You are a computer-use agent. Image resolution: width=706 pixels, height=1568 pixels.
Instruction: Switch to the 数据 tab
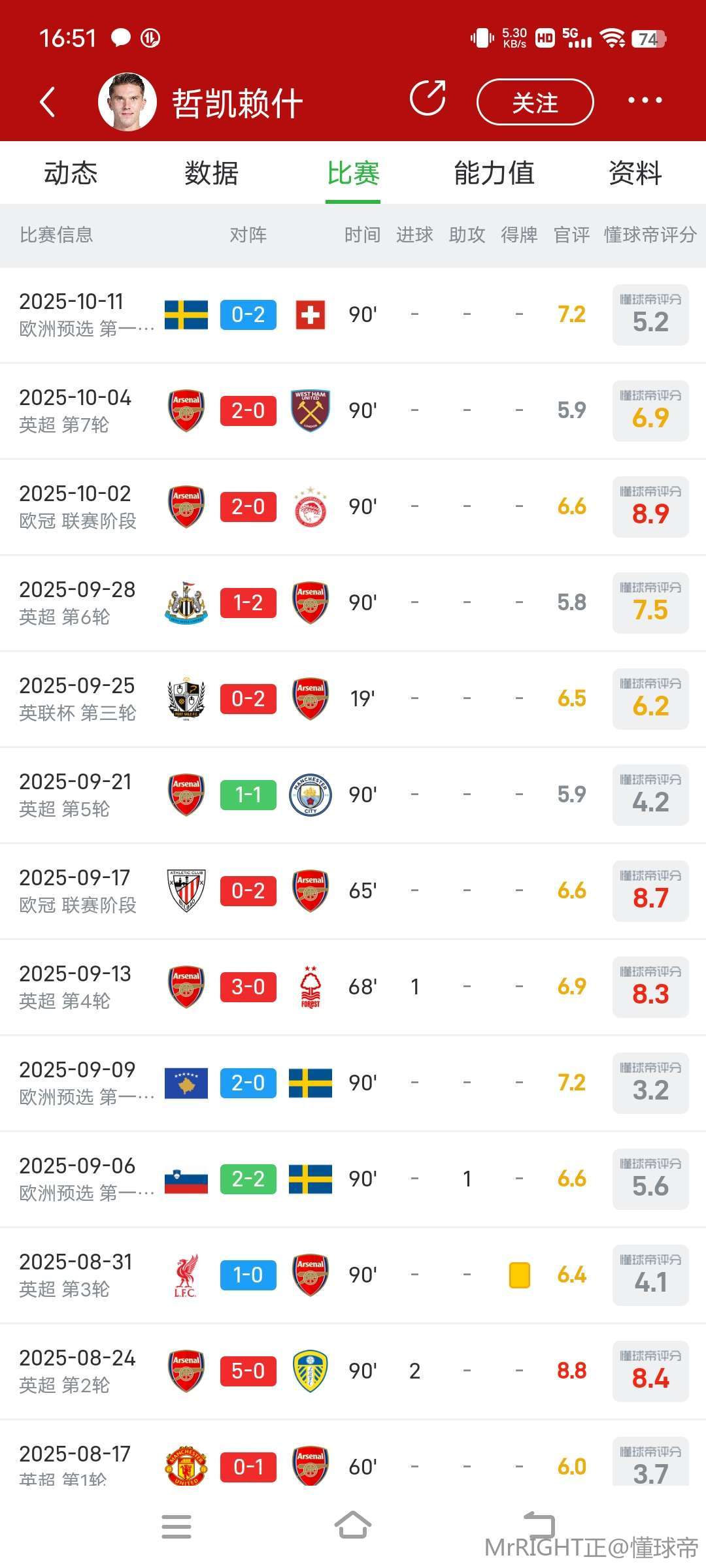[211, 174]
